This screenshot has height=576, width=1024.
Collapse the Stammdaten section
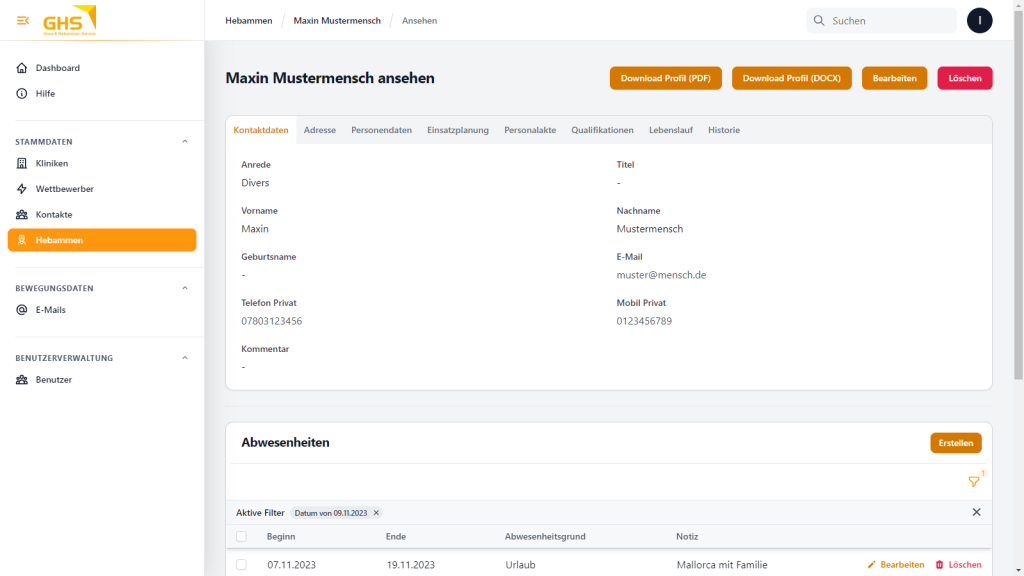[185, 142]
